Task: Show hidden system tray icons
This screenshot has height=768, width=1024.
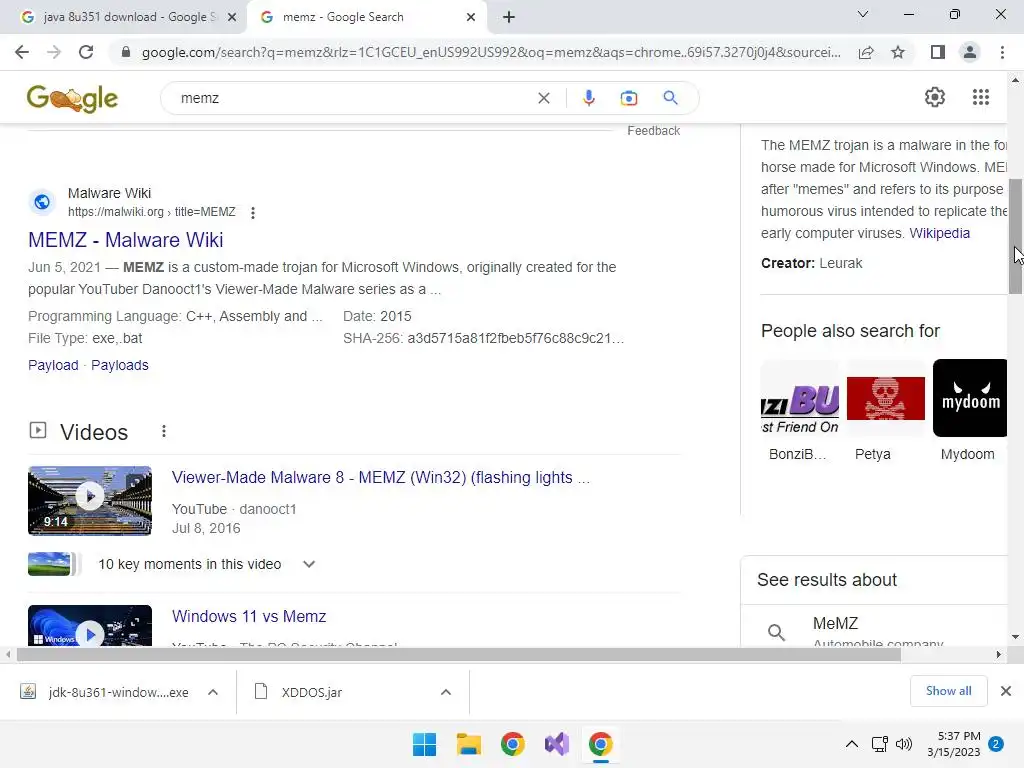Action: tap(852, 744)
